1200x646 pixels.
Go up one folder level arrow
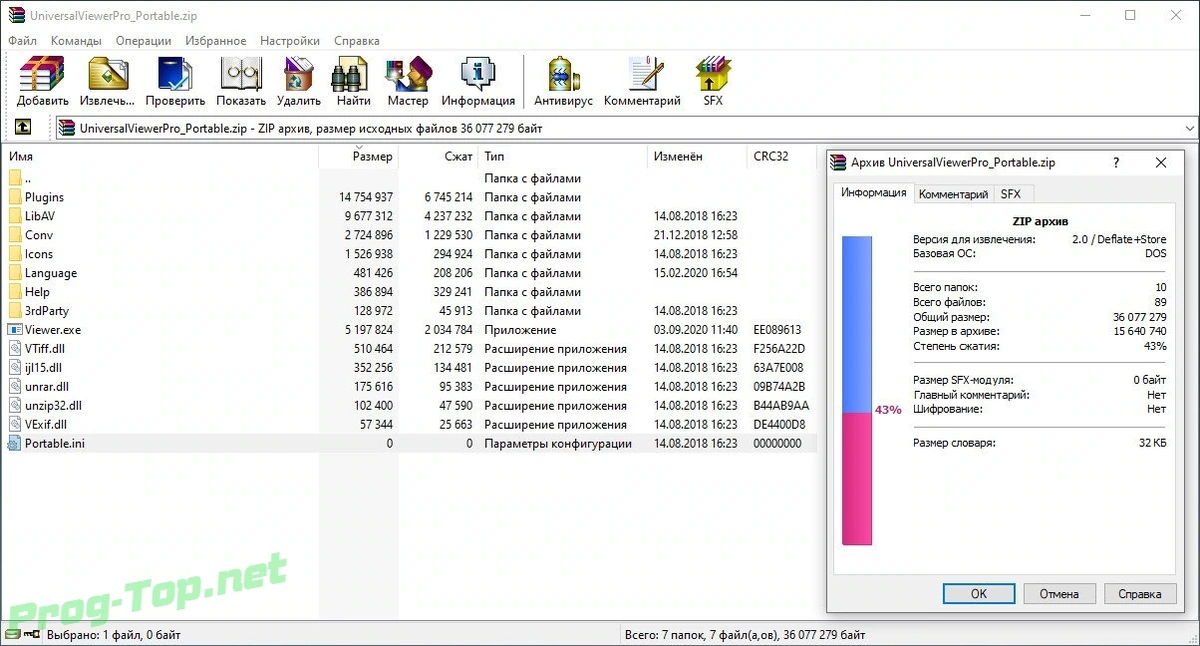22,128
